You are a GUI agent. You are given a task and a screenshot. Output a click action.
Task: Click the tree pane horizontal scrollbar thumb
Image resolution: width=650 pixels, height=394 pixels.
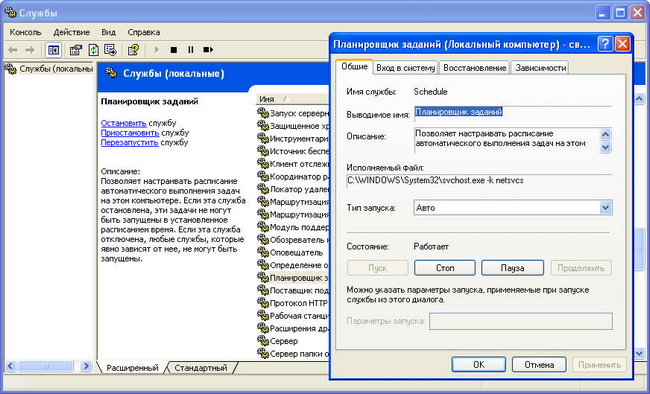[x=46, y=366]
